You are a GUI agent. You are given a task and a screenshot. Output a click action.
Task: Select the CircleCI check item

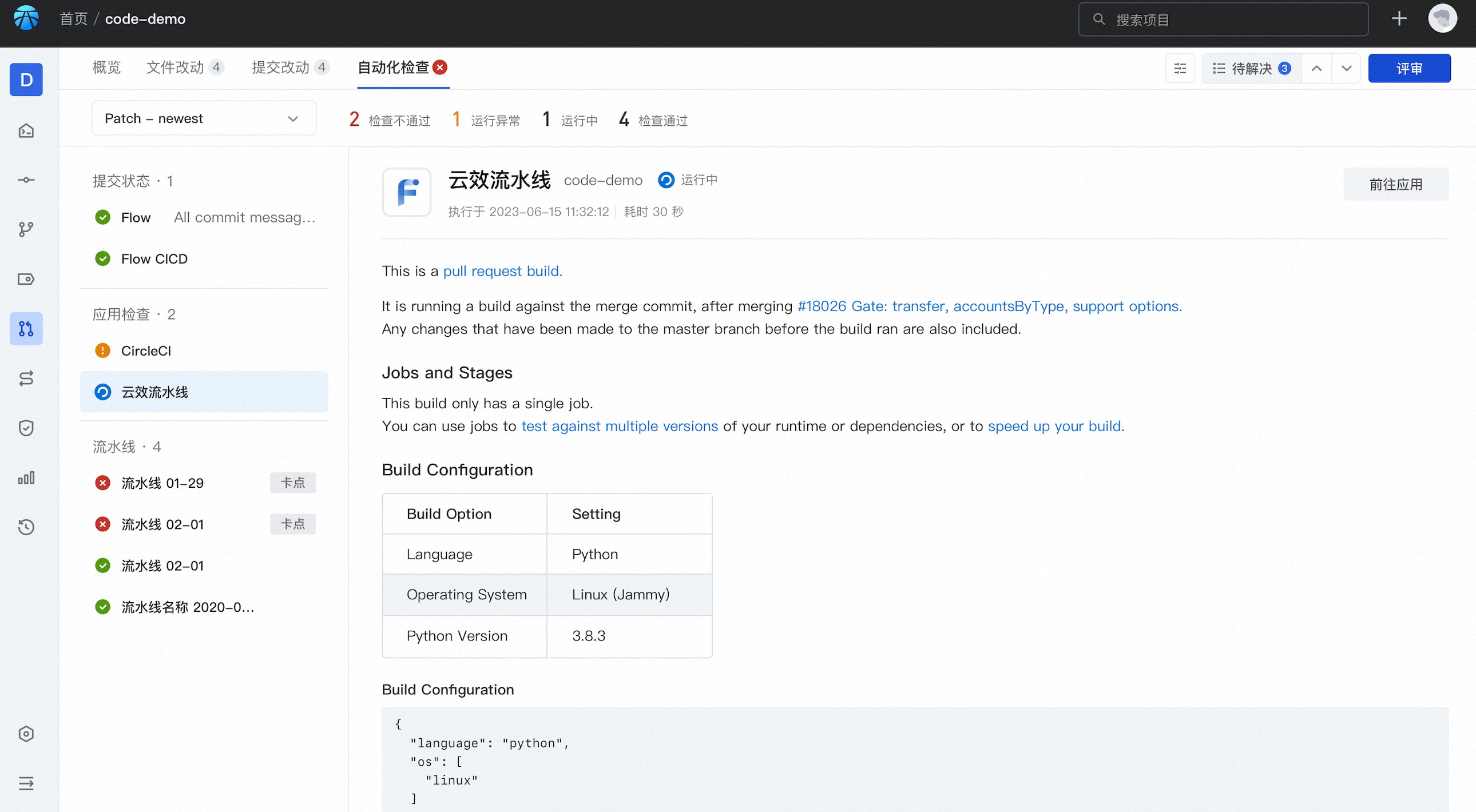[204, 351]
